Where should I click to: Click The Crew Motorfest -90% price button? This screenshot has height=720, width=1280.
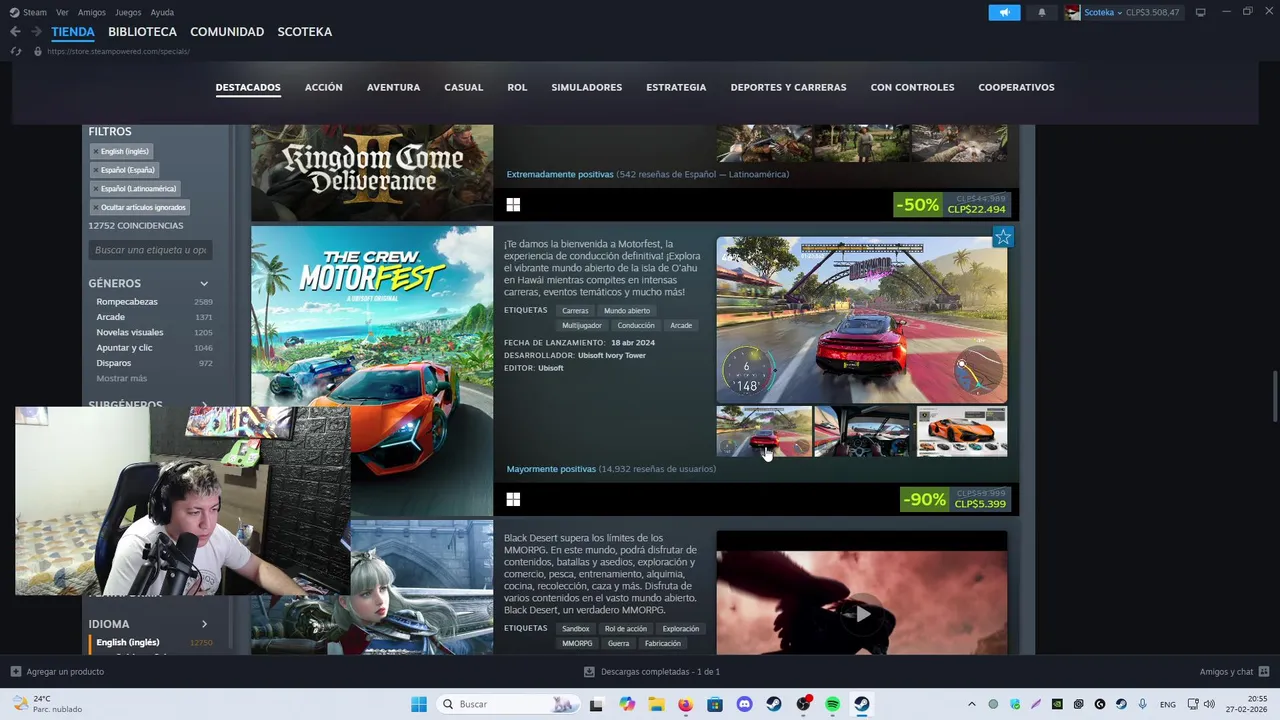[955, 499]
